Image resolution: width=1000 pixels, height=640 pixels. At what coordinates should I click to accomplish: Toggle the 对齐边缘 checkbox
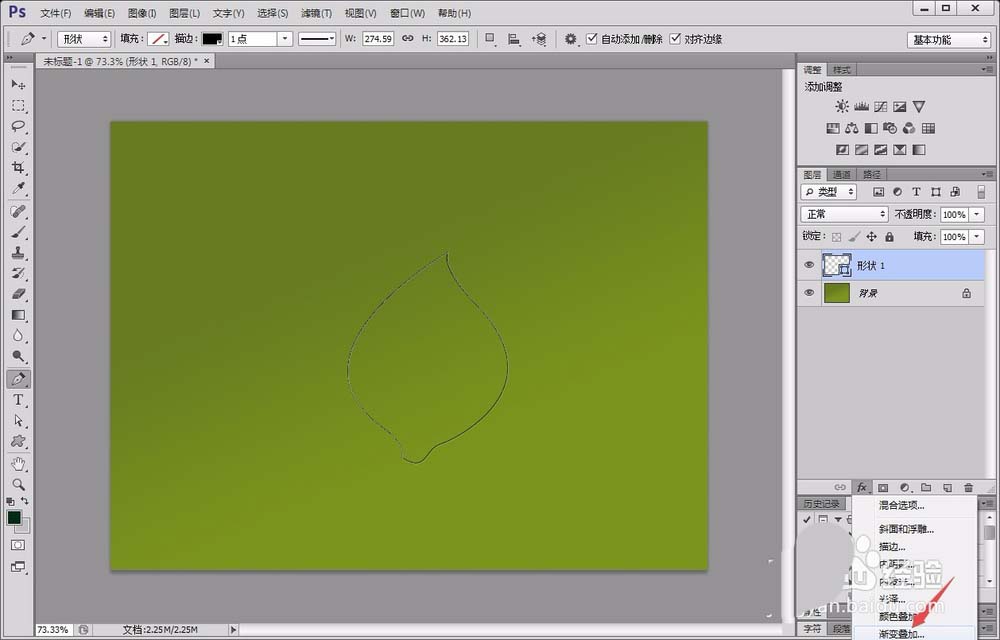click(676, 39)
